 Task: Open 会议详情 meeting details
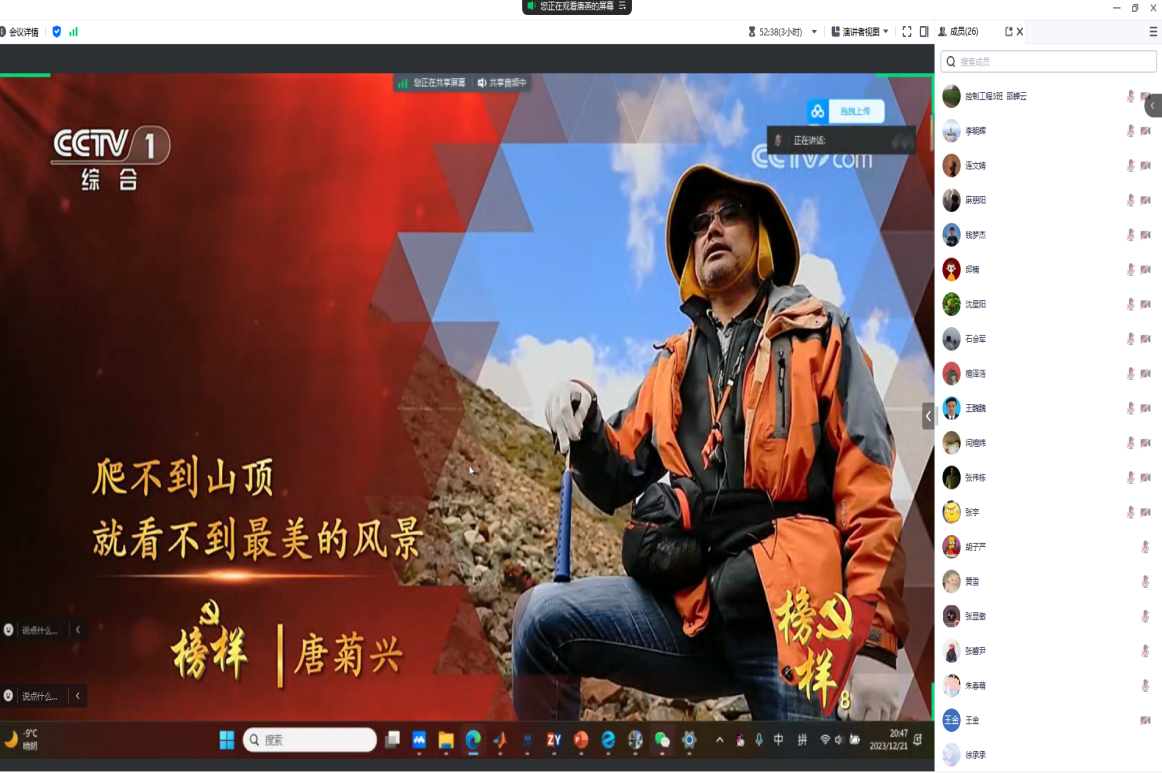[22, 32]
